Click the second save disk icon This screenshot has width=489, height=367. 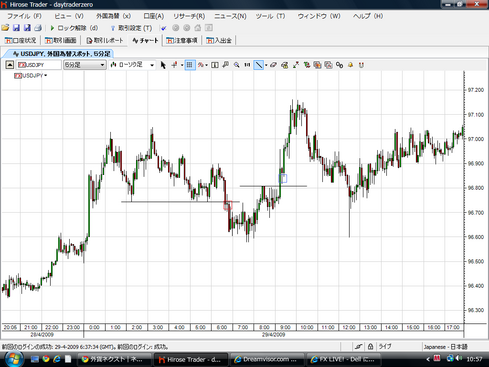tap(27, 28)
